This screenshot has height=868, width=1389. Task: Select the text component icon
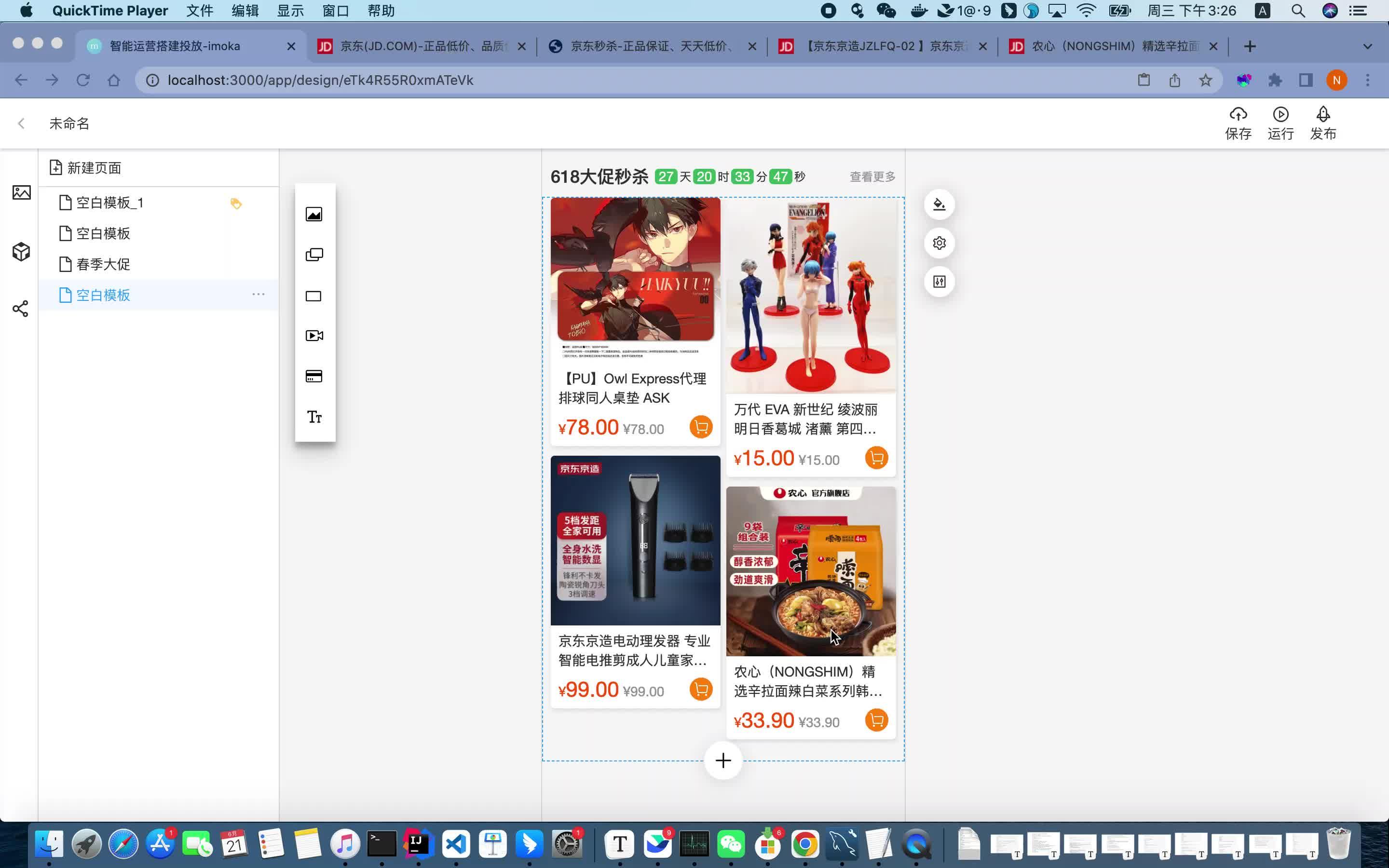click(x=314, y=417)
